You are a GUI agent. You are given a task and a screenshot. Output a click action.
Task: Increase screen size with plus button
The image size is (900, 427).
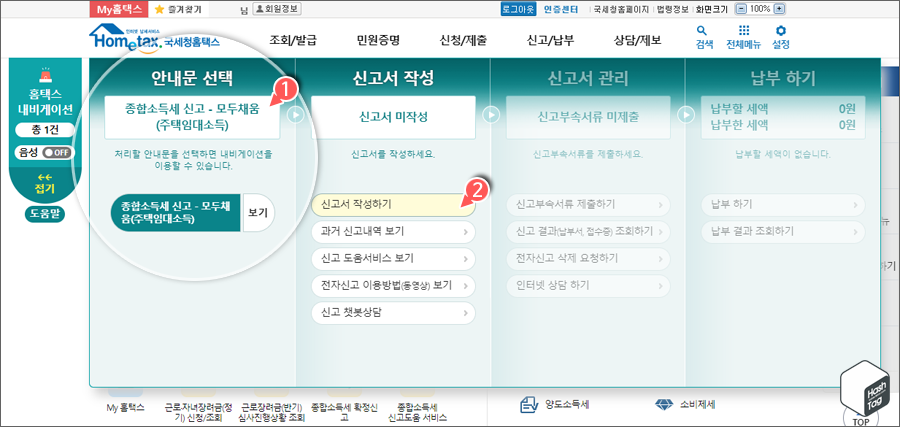[778, 9]
